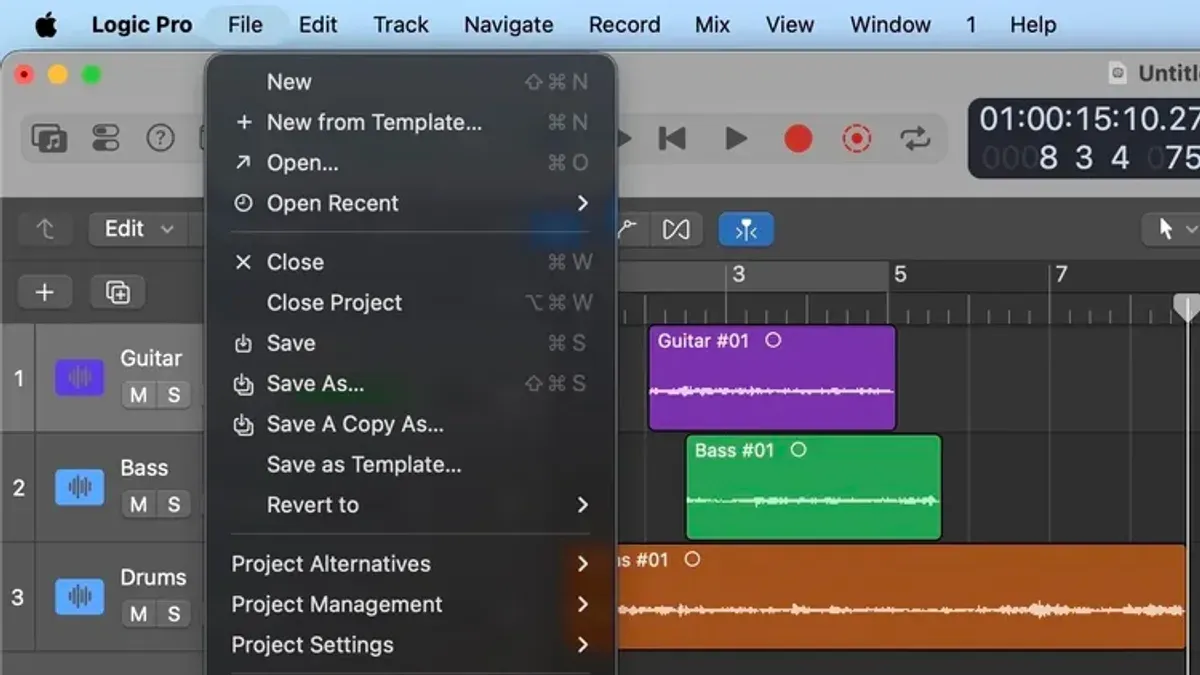Click the loop circle on Guitar #01 region
The width and height of the screenshot is (1200, 675).
773,340
